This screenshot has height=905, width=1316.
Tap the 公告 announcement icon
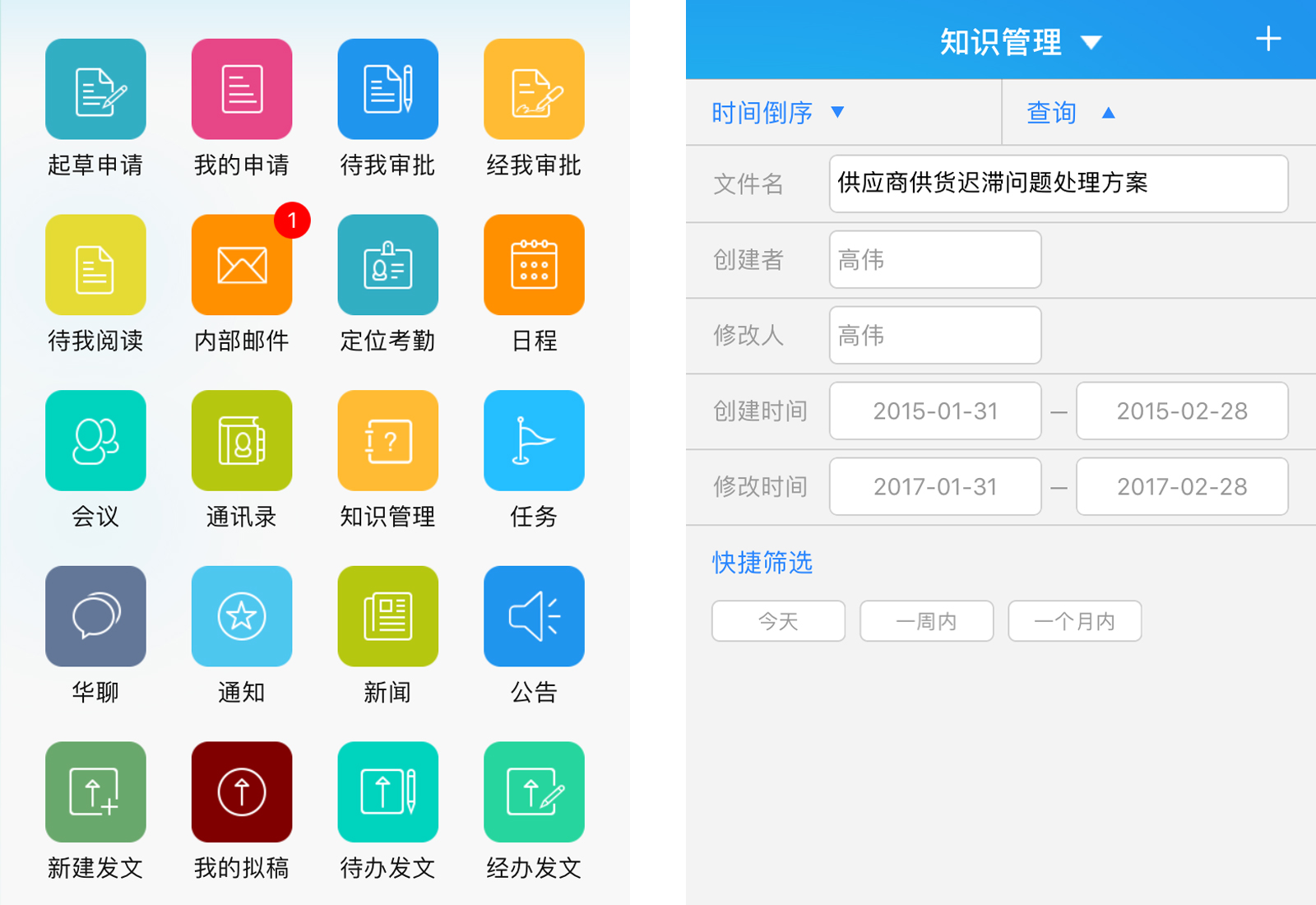[534, 616]
